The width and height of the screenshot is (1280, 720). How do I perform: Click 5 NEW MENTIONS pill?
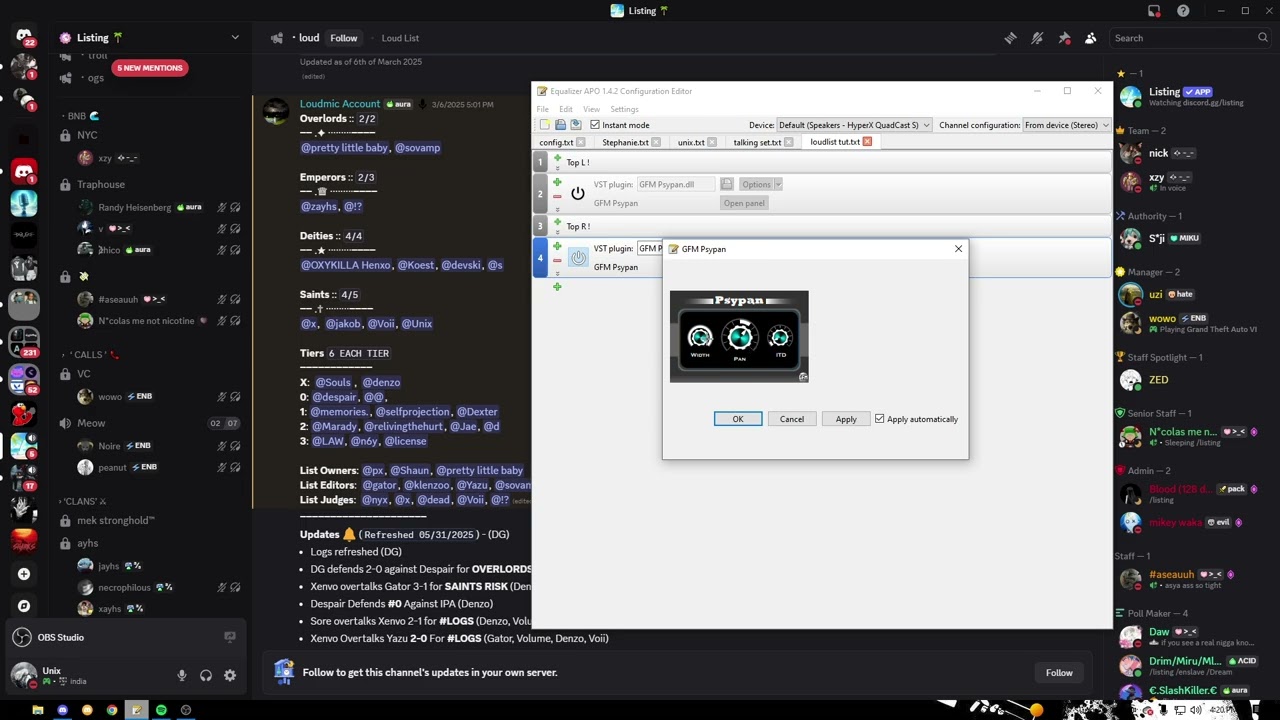[150, 68]
